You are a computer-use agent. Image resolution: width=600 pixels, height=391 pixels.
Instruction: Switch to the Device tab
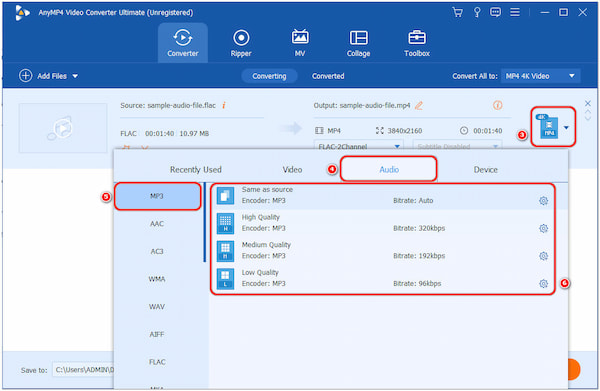click(x=485, y=169)
